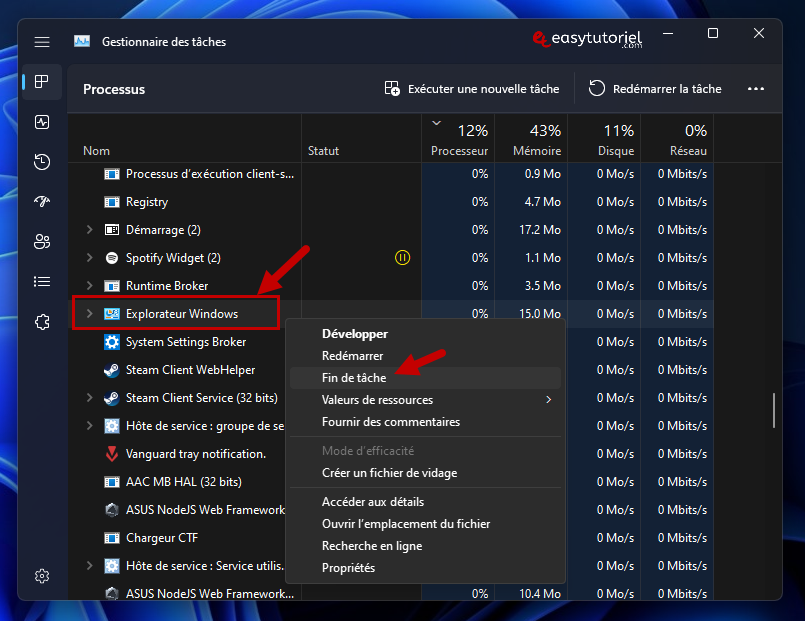Choose Développer in the context menu

coord(425,334)
